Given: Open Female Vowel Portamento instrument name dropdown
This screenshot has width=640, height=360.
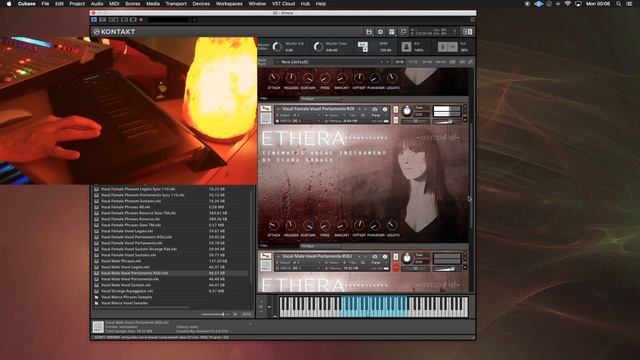Looking at the screenshot, I should [x=317, y=109].
